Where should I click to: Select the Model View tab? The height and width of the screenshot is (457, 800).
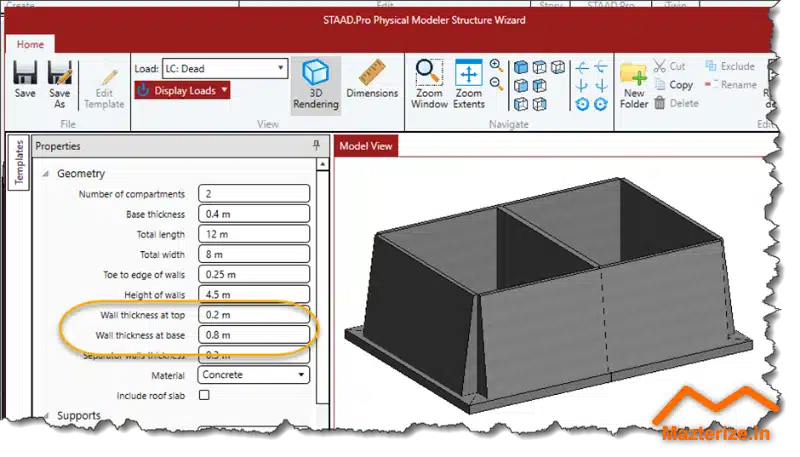tap(366, 146)
